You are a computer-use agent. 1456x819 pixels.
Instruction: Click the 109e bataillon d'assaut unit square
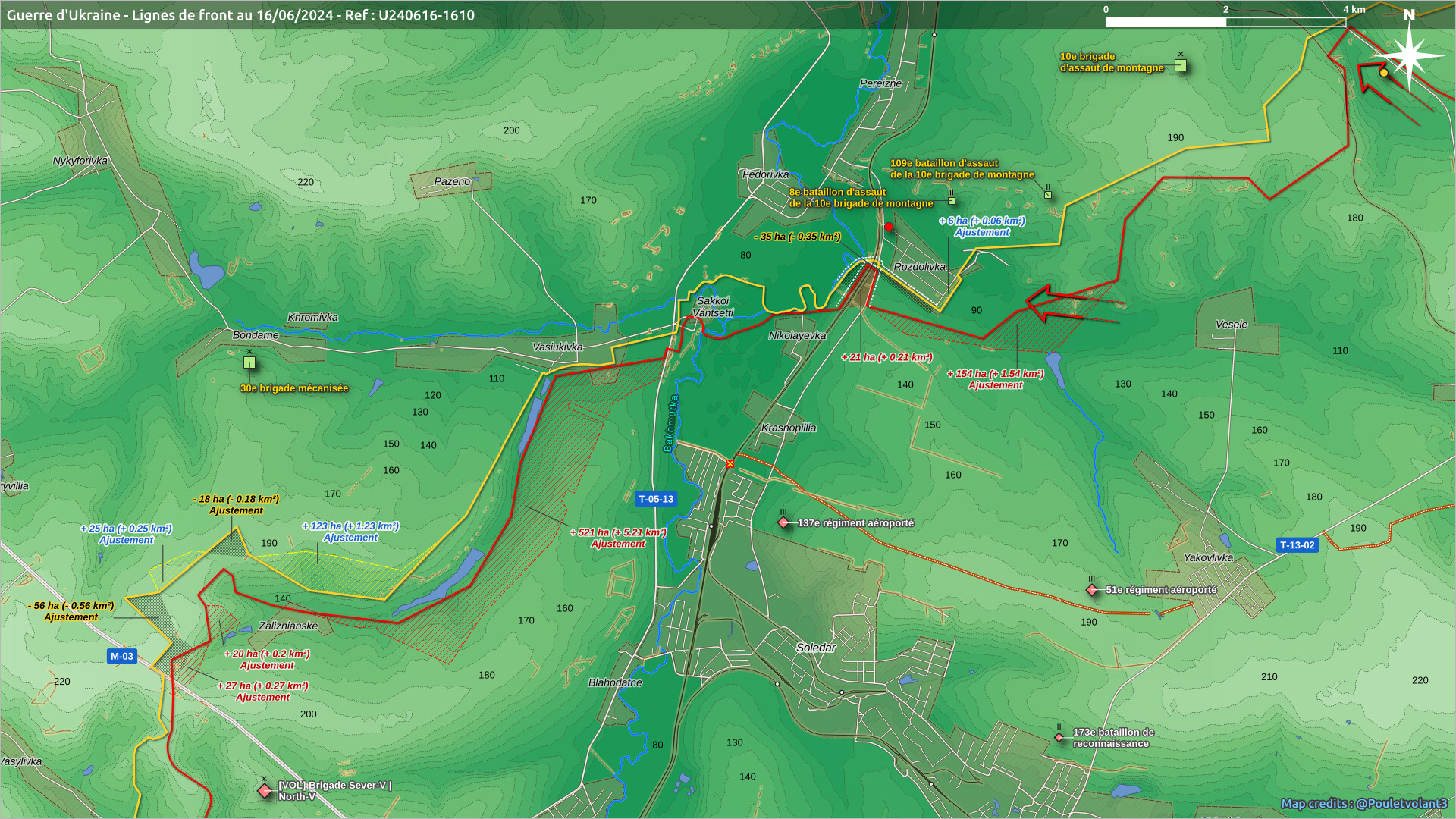pos(1048,195)
